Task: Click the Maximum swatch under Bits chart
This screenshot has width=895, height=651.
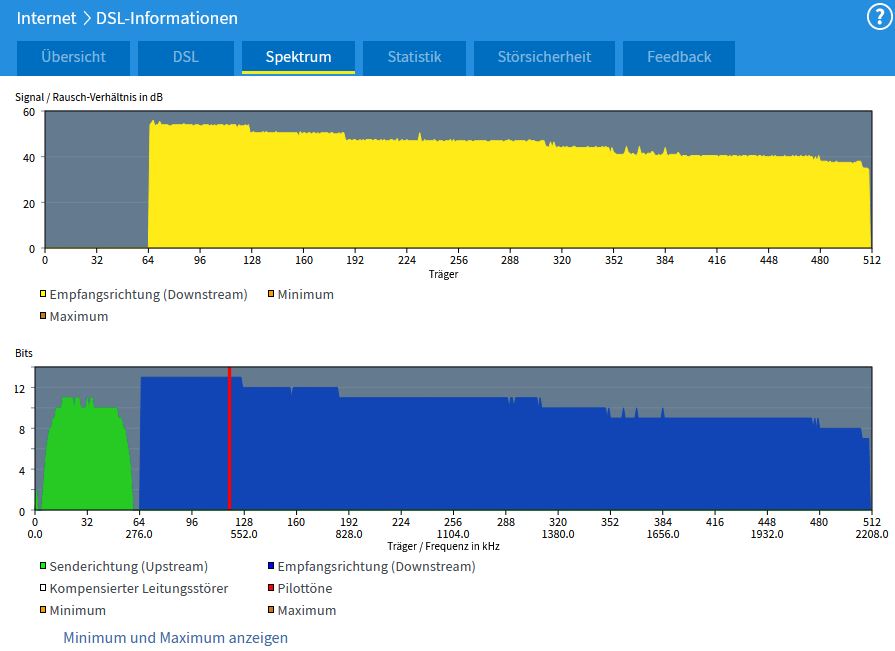Action: point(271,610)
